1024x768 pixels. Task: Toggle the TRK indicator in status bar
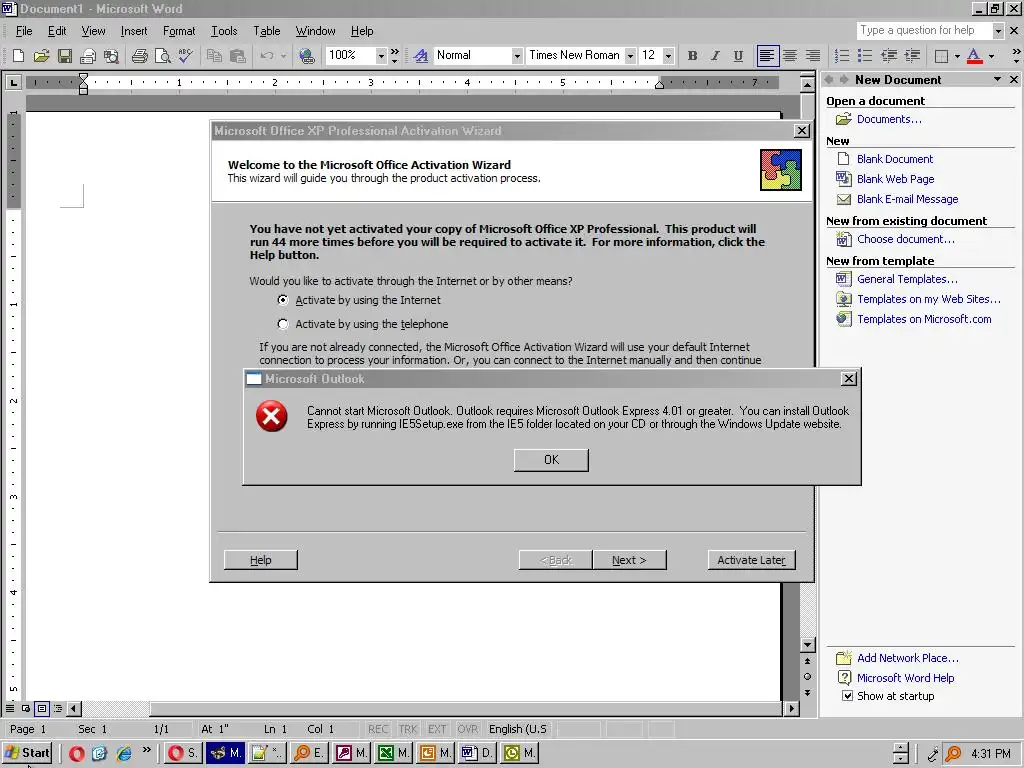pyautogui.click(x=408, y=729)
